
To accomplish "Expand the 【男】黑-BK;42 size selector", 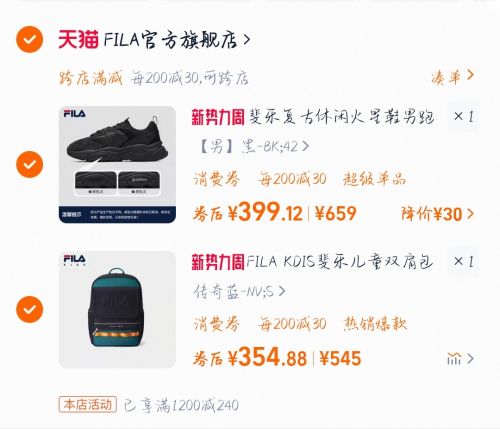I will (254, 146).
